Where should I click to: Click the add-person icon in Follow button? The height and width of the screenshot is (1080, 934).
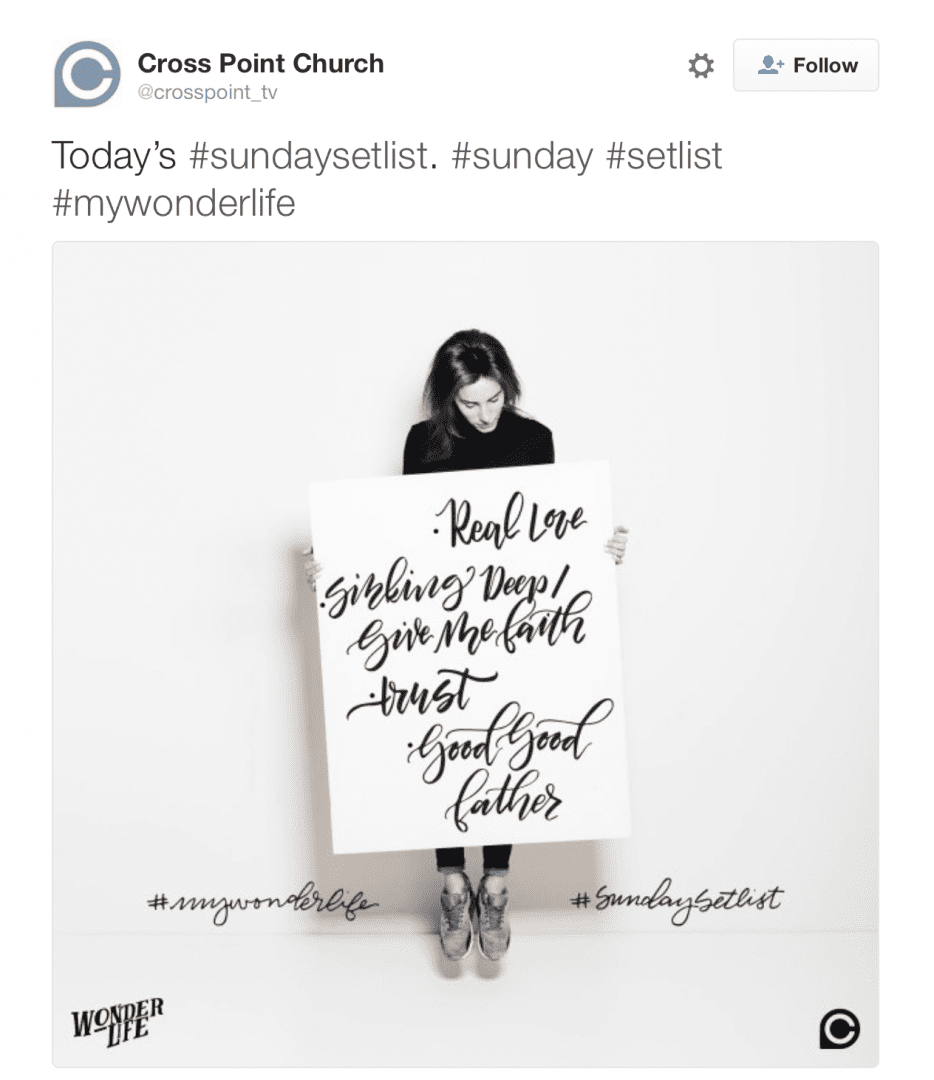[x=771, y=65]
